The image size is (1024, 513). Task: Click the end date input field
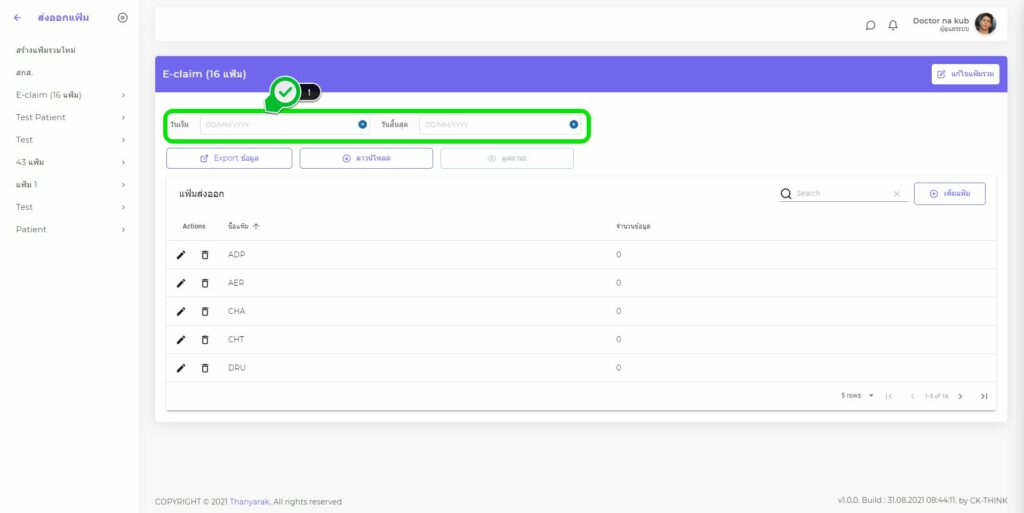pos(492,125)
